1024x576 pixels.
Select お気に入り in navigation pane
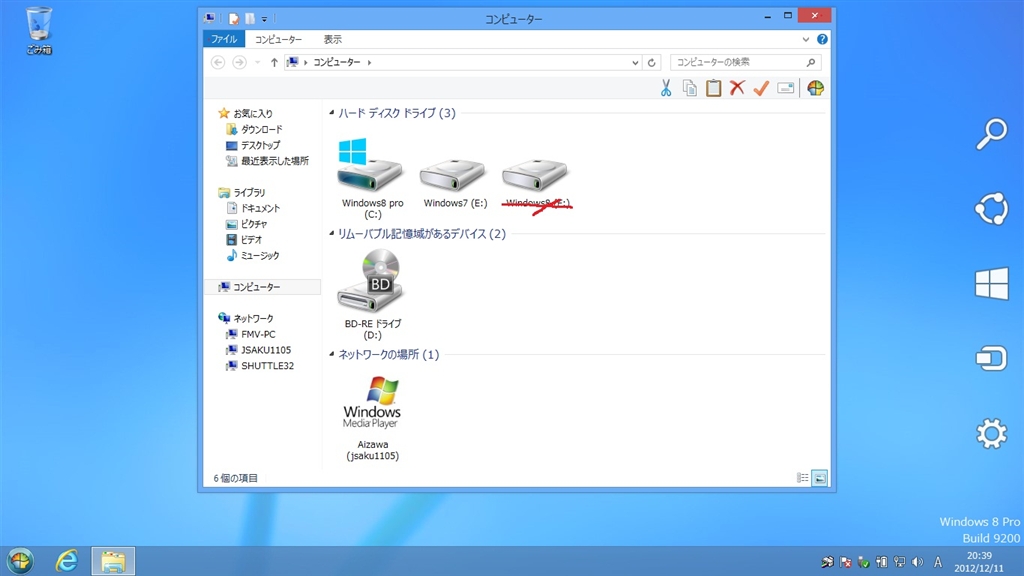(x=253, y=114)
